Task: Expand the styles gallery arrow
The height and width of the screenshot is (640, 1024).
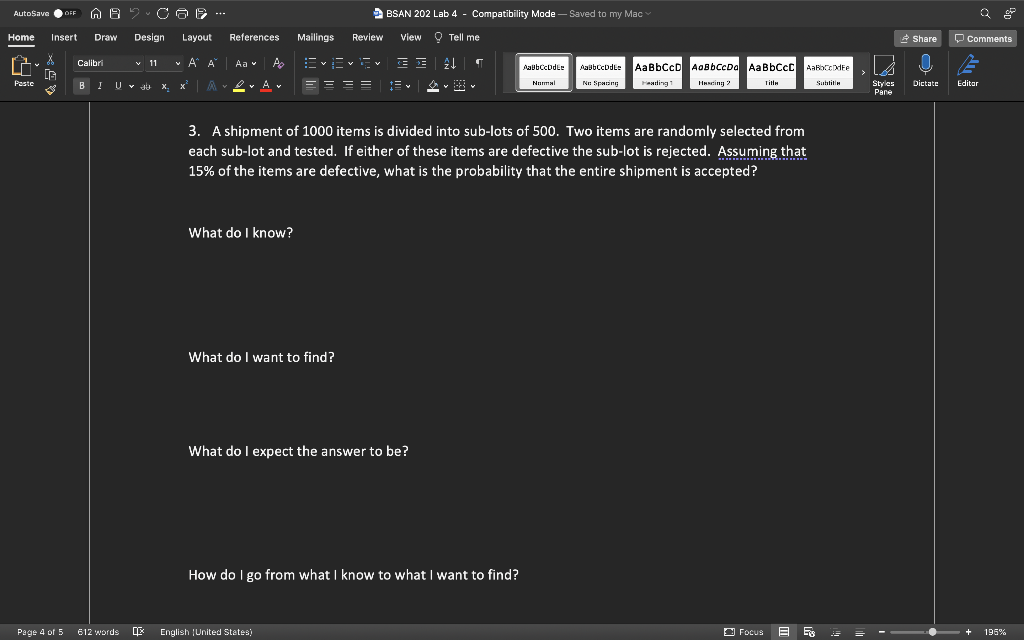Action: pos(863,72)
